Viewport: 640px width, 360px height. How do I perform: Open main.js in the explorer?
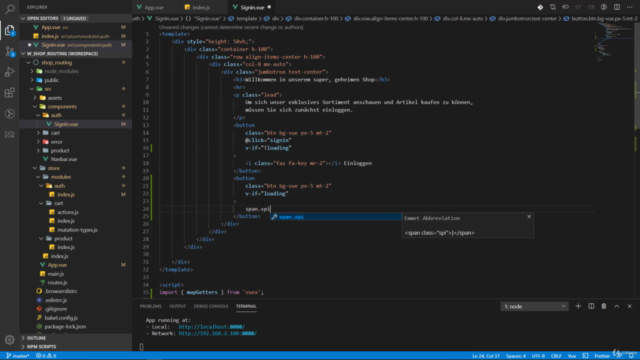(56, 274)
